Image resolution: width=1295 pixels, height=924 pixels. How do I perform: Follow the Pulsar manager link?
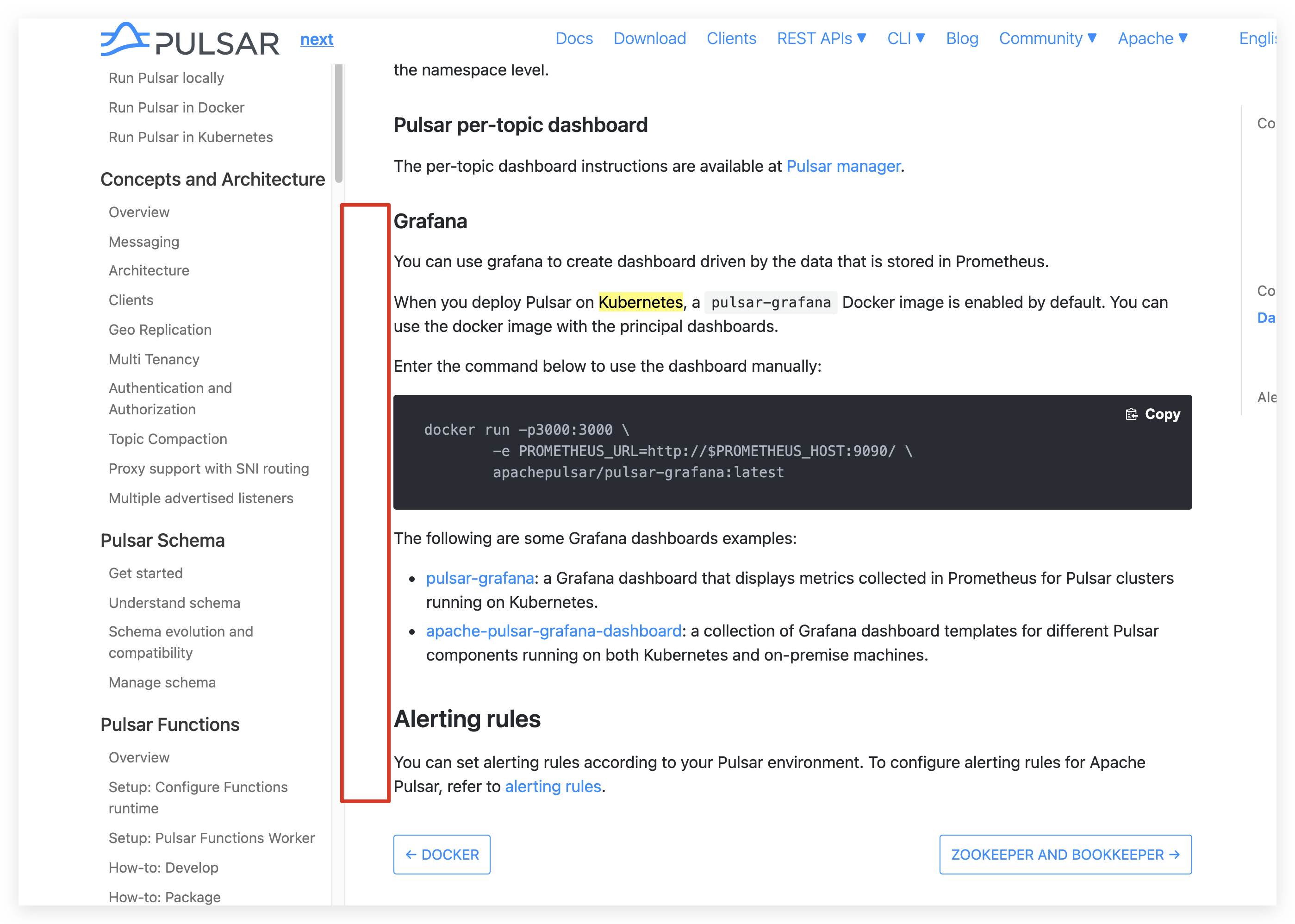tap(843, 166)
